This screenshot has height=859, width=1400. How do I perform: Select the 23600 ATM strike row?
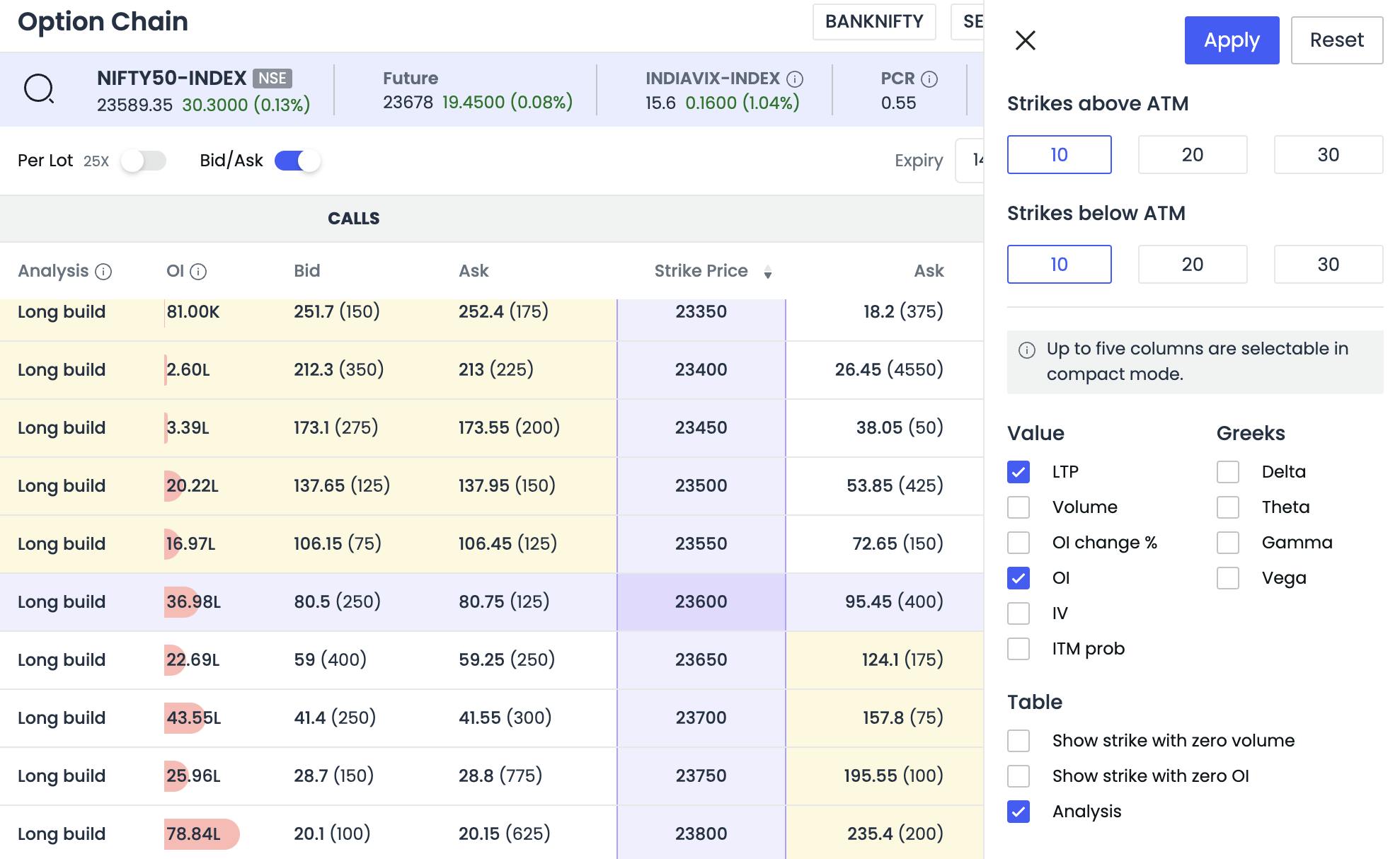[701, 602]
